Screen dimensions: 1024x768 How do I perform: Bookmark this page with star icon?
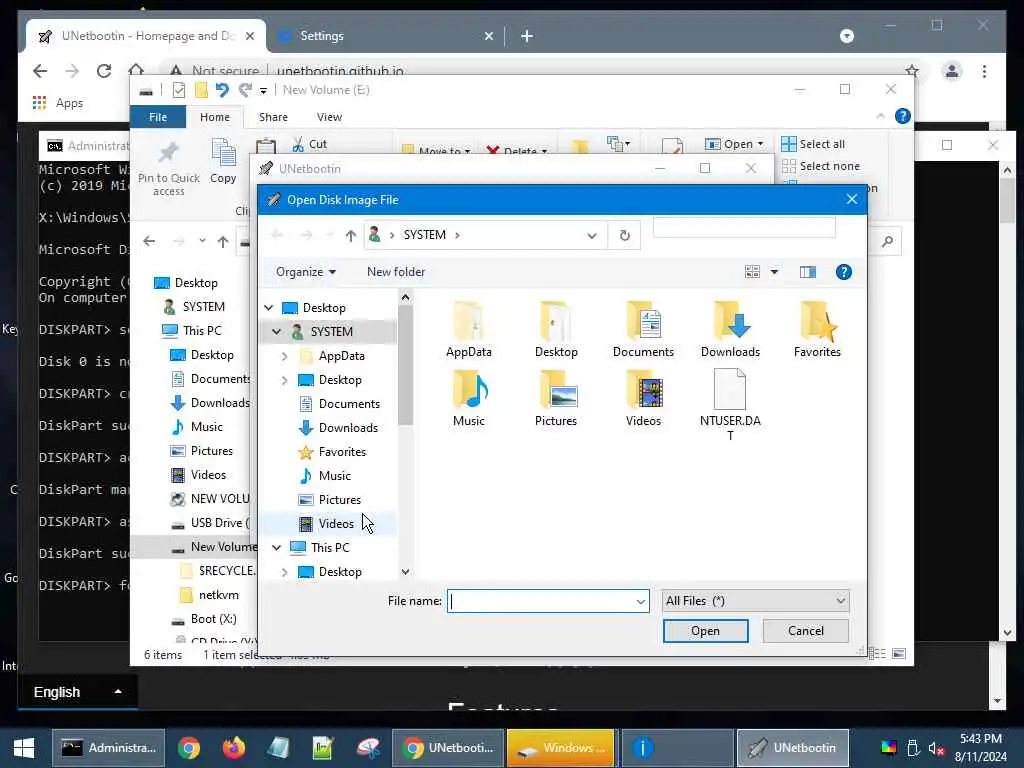[x=912, y=71]
